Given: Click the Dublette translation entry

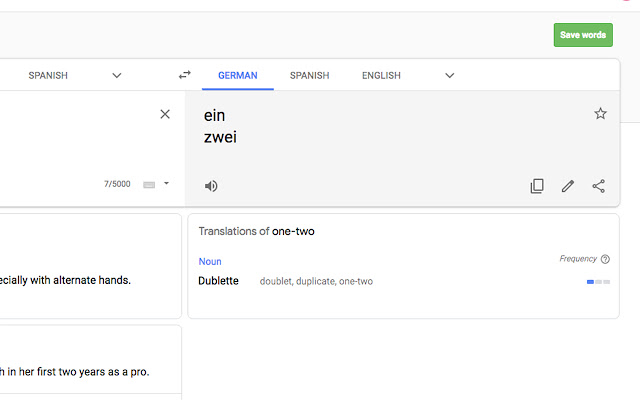Looking at the screenshot, I should point(219,281).
